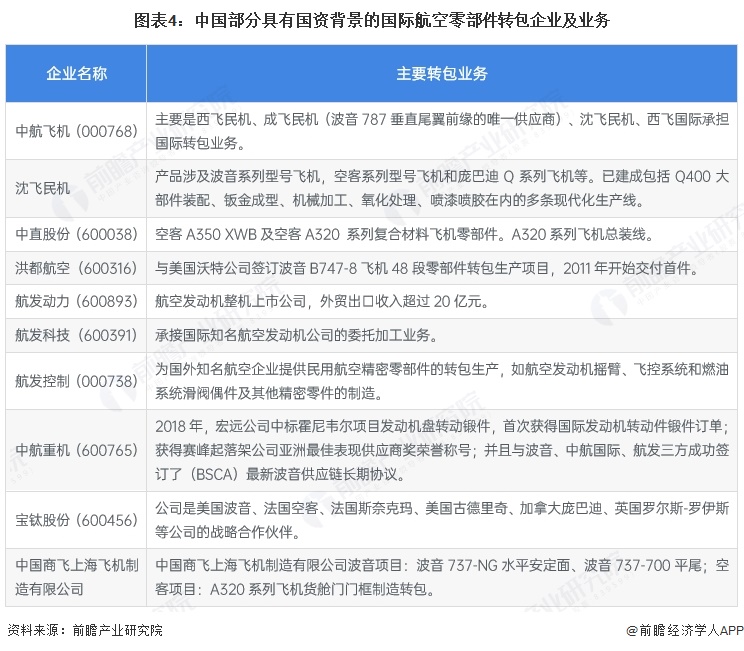Click the '中航重机 (600765)' company cell
The height and width of the screenshot is (651, 744).
[x=76, y=450]
